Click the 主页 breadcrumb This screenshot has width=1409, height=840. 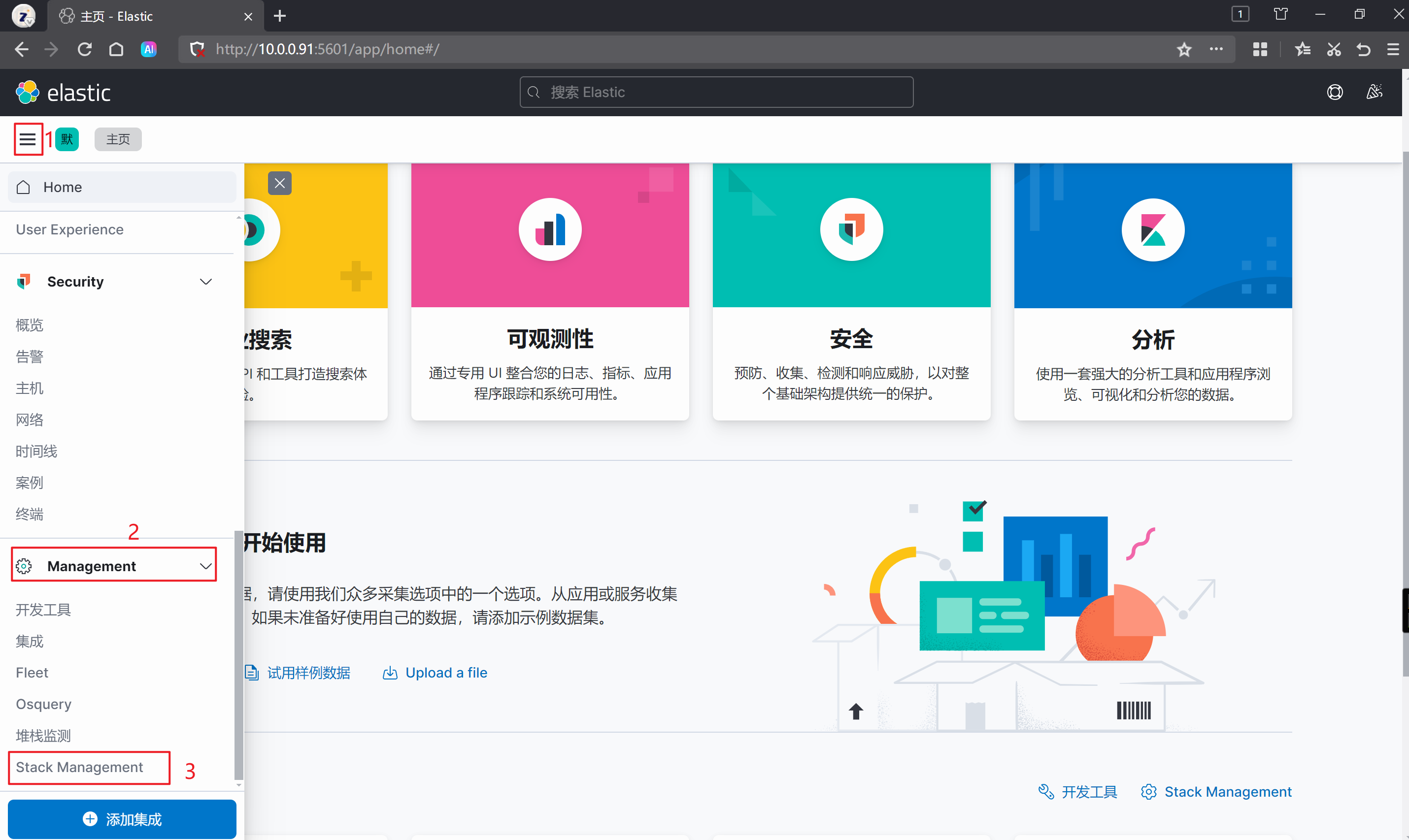tap(118, 139)
